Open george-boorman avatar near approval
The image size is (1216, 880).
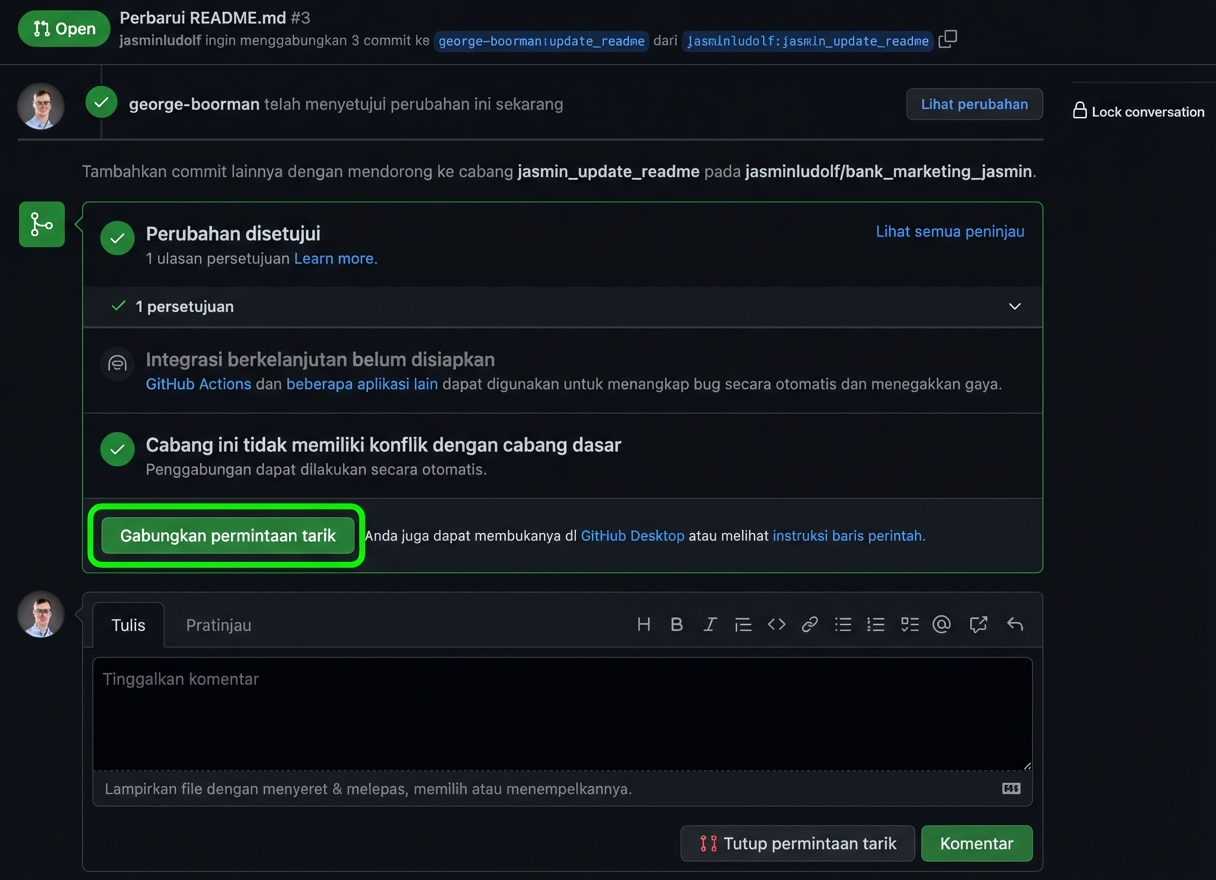pyautogui.click(x=41, y=106)
